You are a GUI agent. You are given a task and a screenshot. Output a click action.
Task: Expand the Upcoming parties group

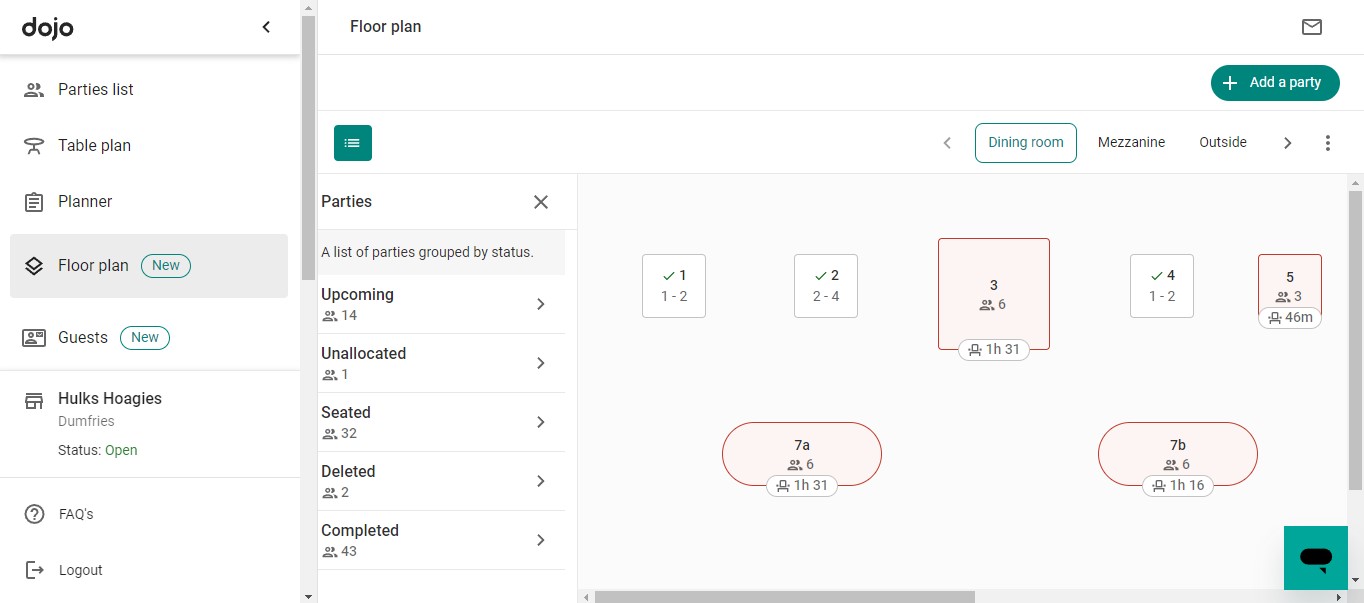coord(540,303)
